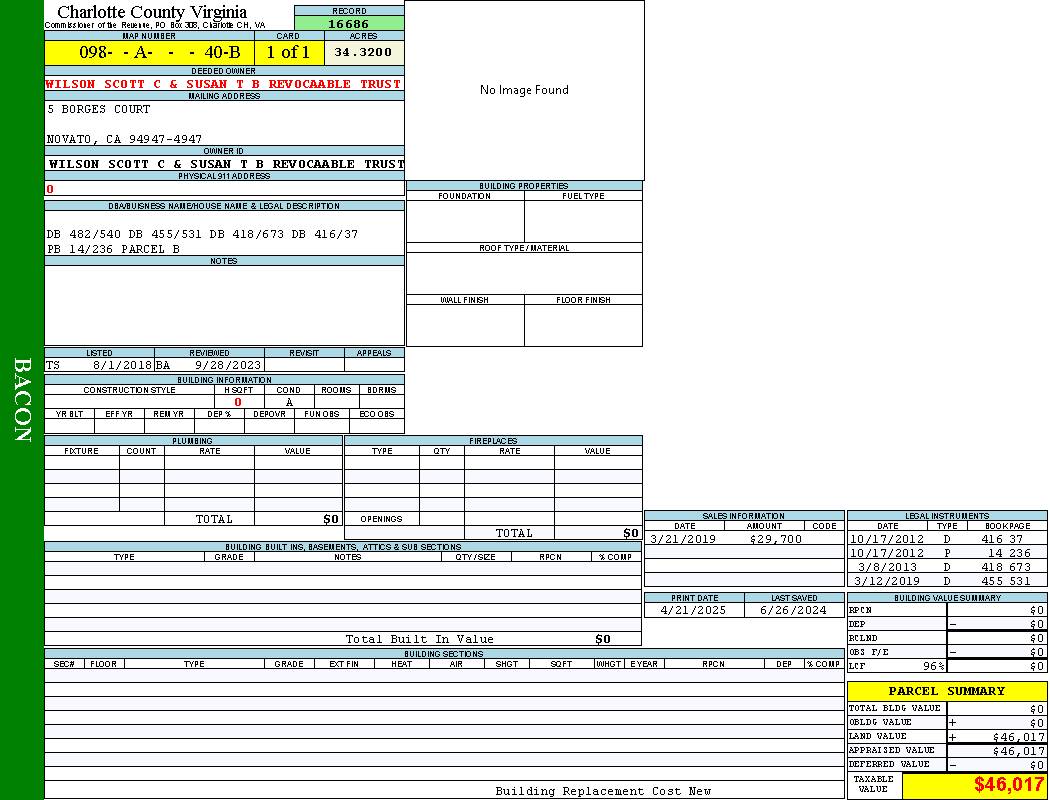The width and height of the screenshot is (1050, 800).
Task: Click the acres value 34.3200
Action: tap(363, 52)
